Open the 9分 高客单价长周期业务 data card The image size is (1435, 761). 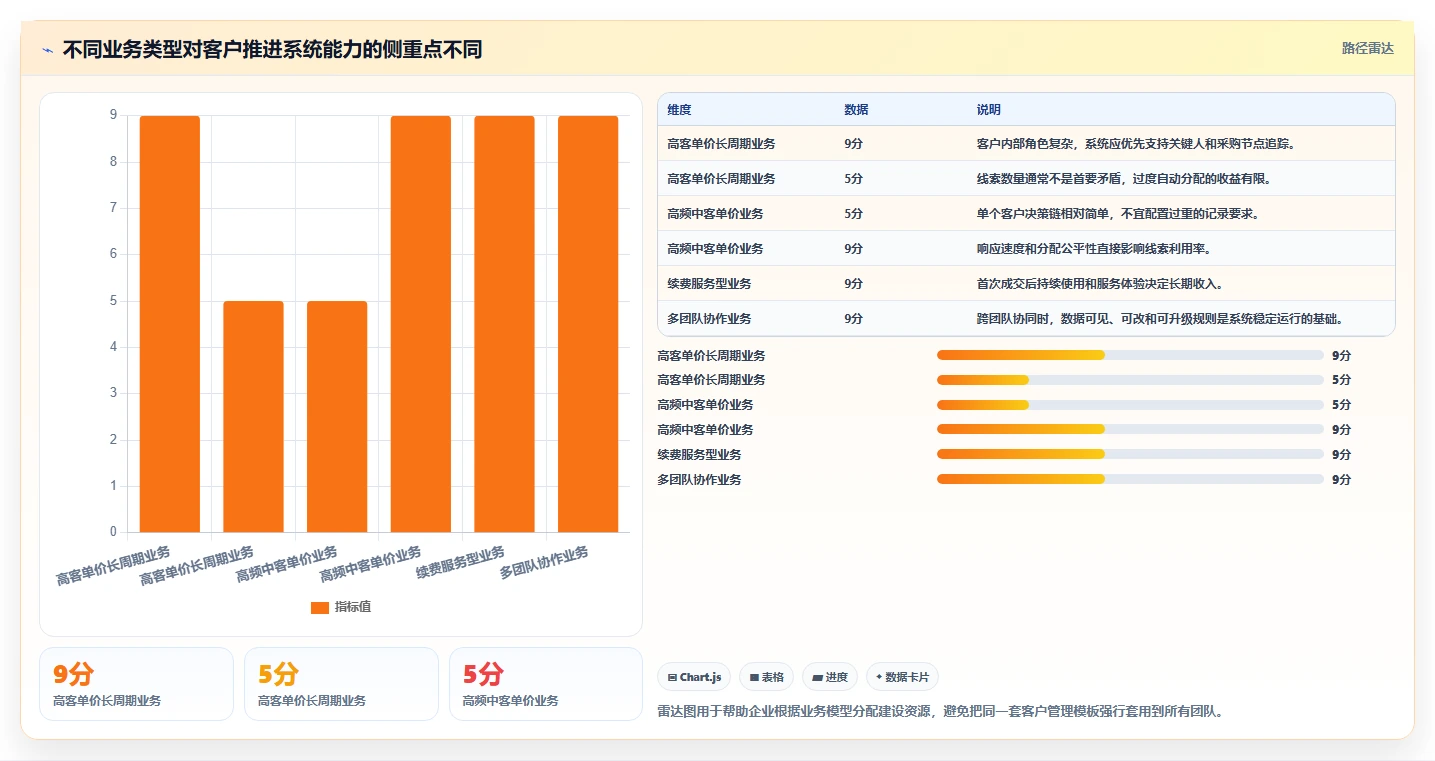click(x=136, y=684)
